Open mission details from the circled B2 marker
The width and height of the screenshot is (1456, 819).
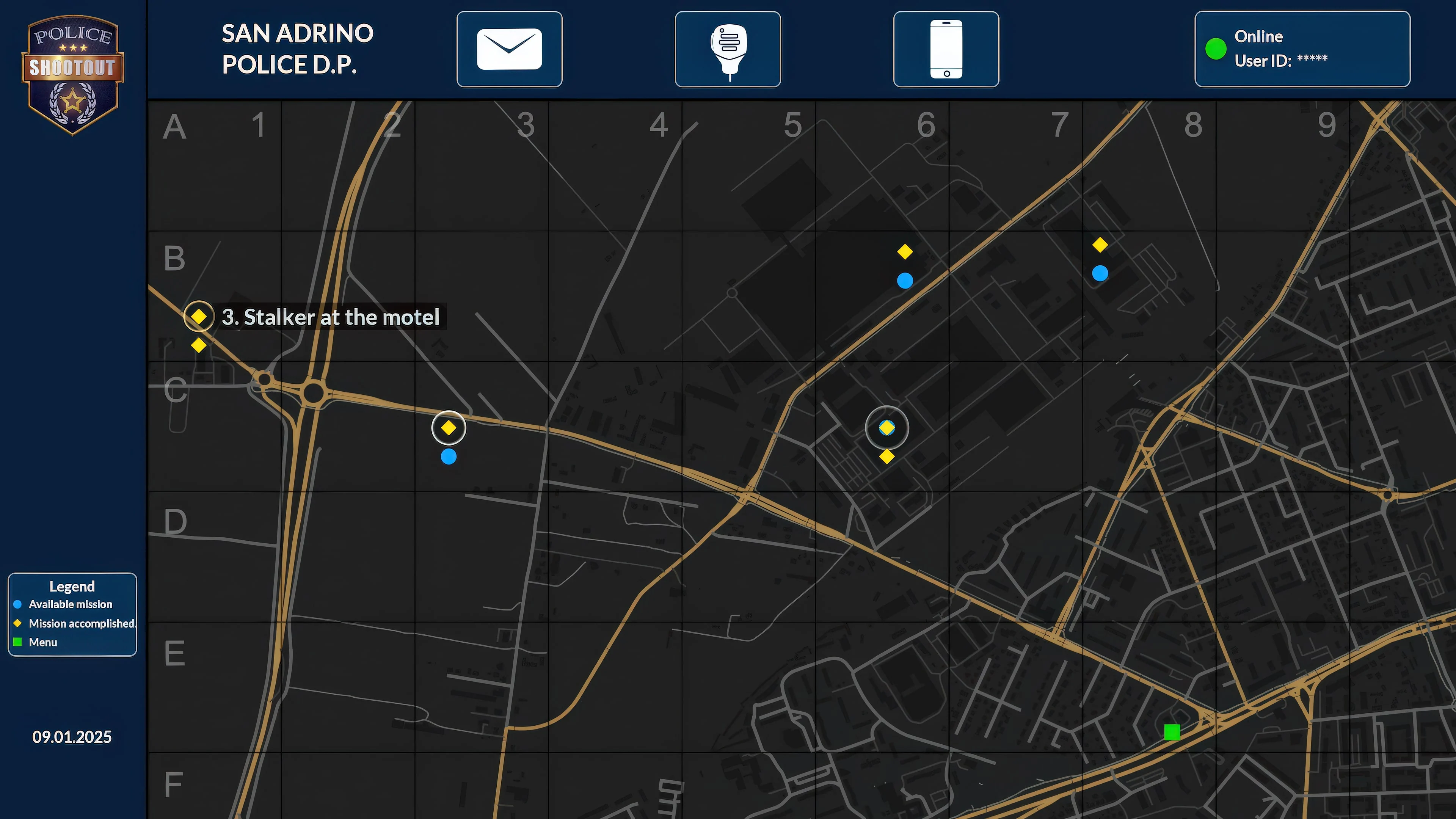coord(199,317)
